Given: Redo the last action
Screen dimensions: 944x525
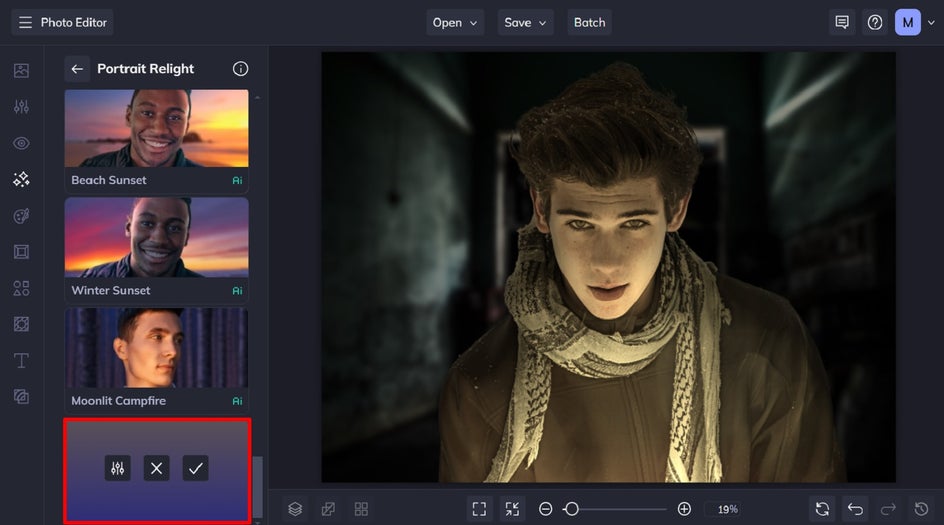Looking at the screenshot, I should tap(889, 509).
